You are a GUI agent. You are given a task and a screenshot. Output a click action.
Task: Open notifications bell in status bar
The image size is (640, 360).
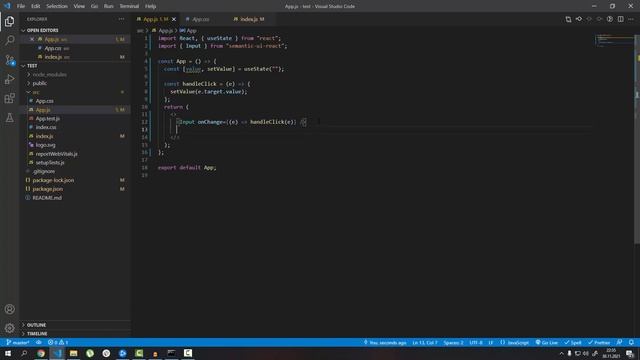pos(631,342)
